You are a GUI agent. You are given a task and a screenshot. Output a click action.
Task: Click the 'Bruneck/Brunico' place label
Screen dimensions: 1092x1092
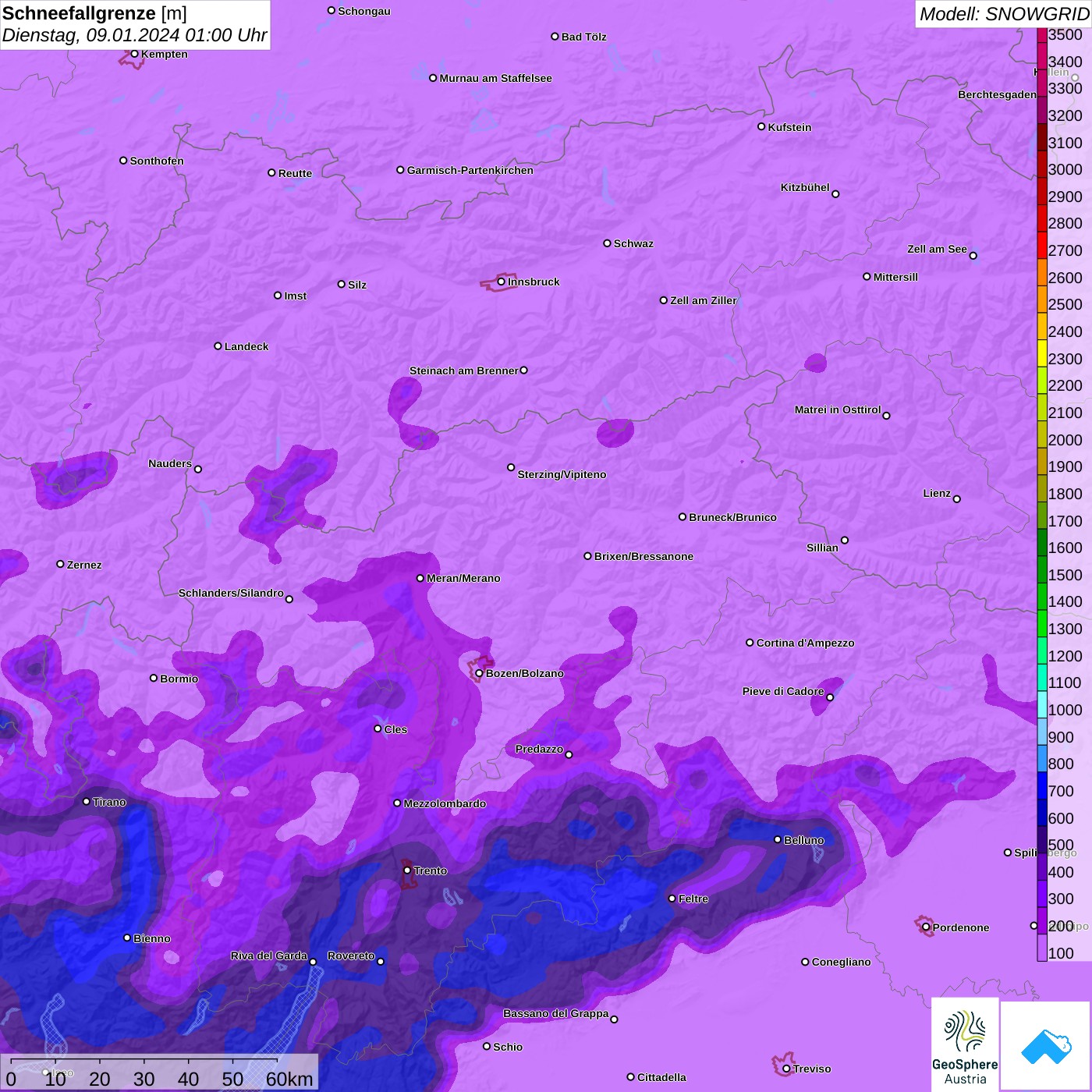pyautogui.click(x=732, y=517)
